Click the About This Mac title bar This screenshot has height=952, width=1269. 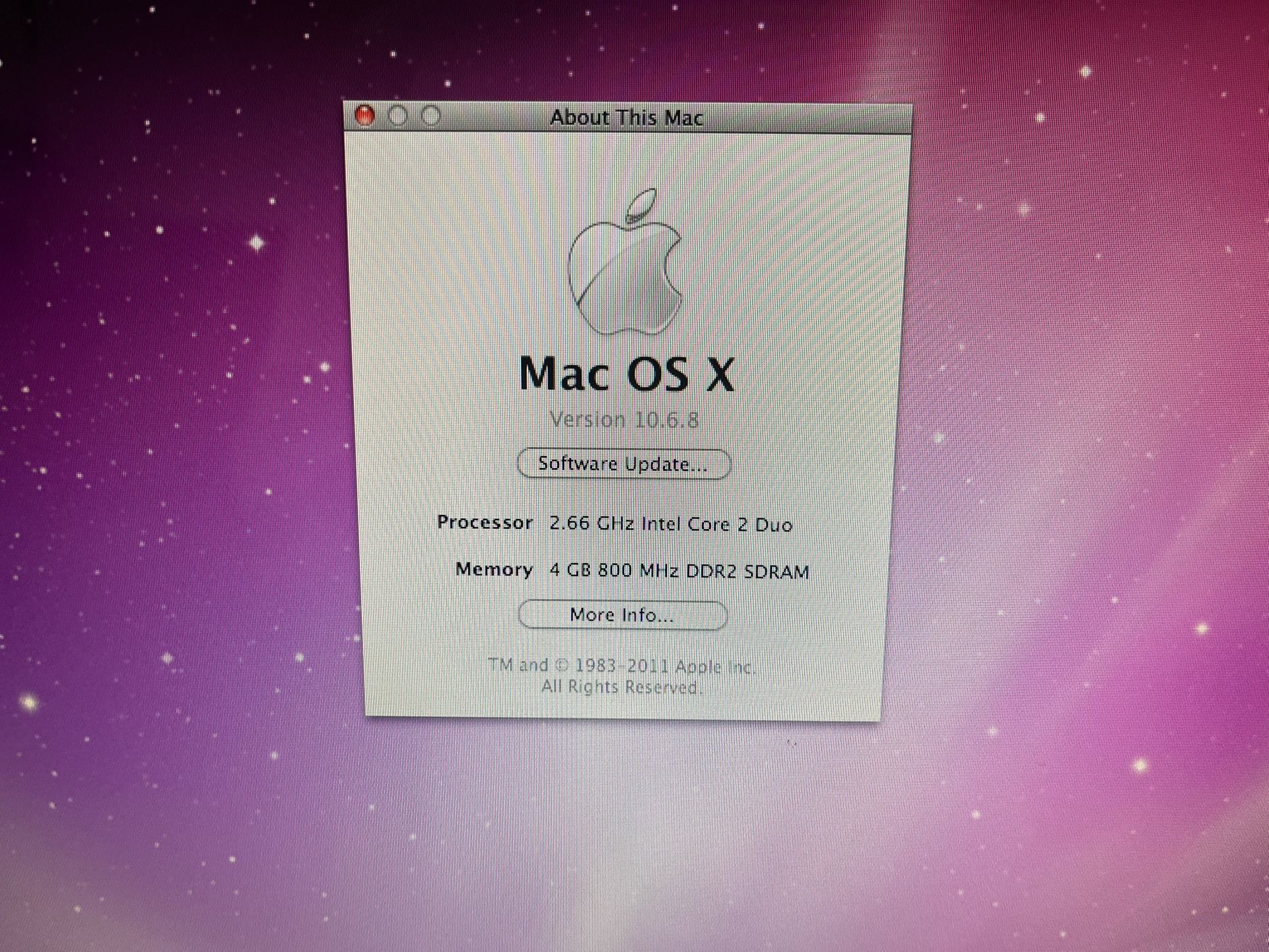(x=626, y=117)
